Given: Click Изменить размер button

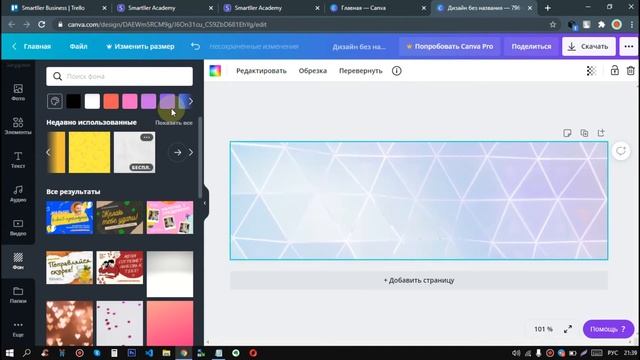Looking at the screenshot, I should [x=140, y=47].
